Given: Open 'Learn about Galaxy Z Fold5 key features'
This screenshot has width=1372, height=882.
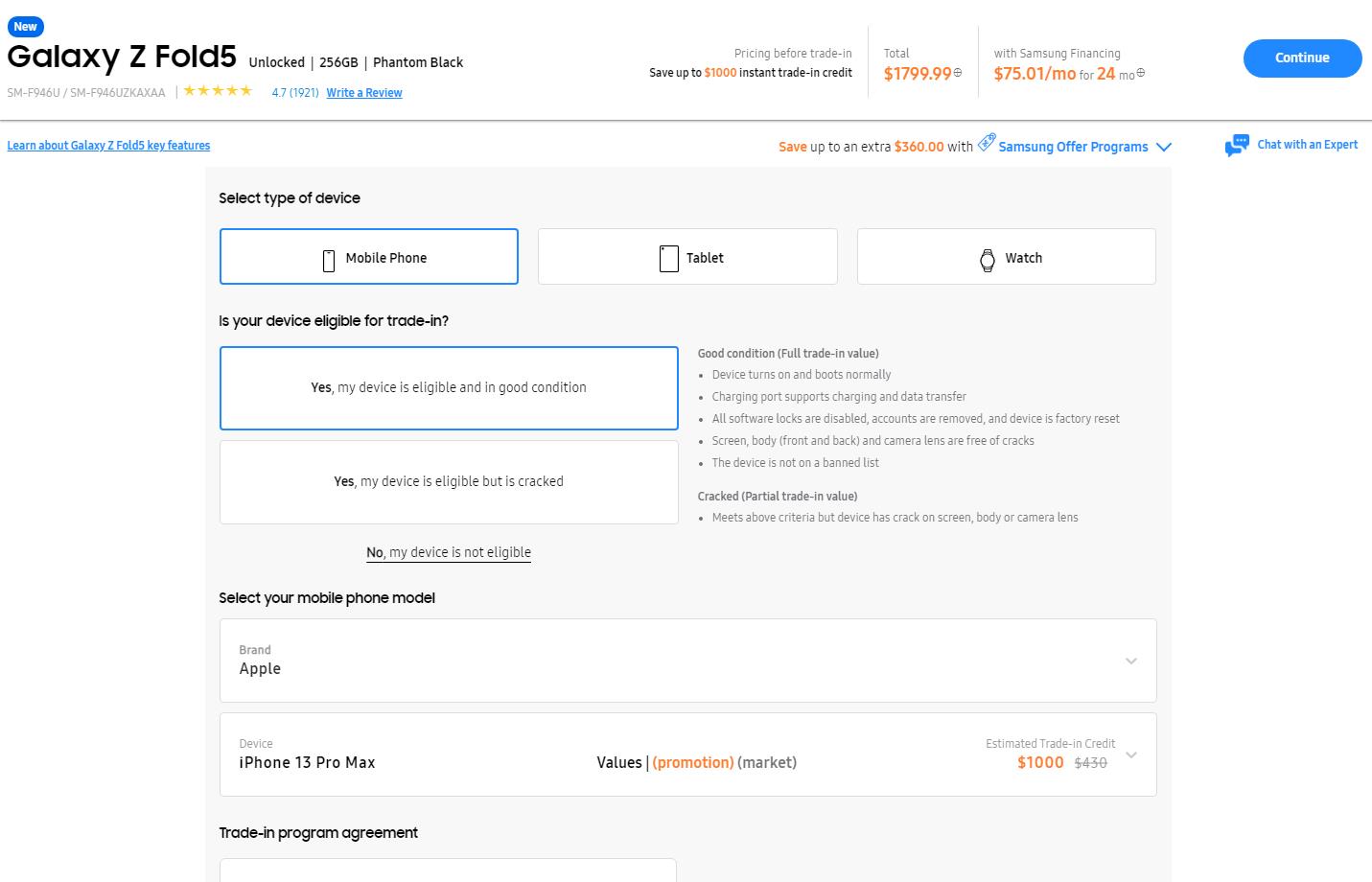Looking at the screenshot, I should click(x=108, y=146).
